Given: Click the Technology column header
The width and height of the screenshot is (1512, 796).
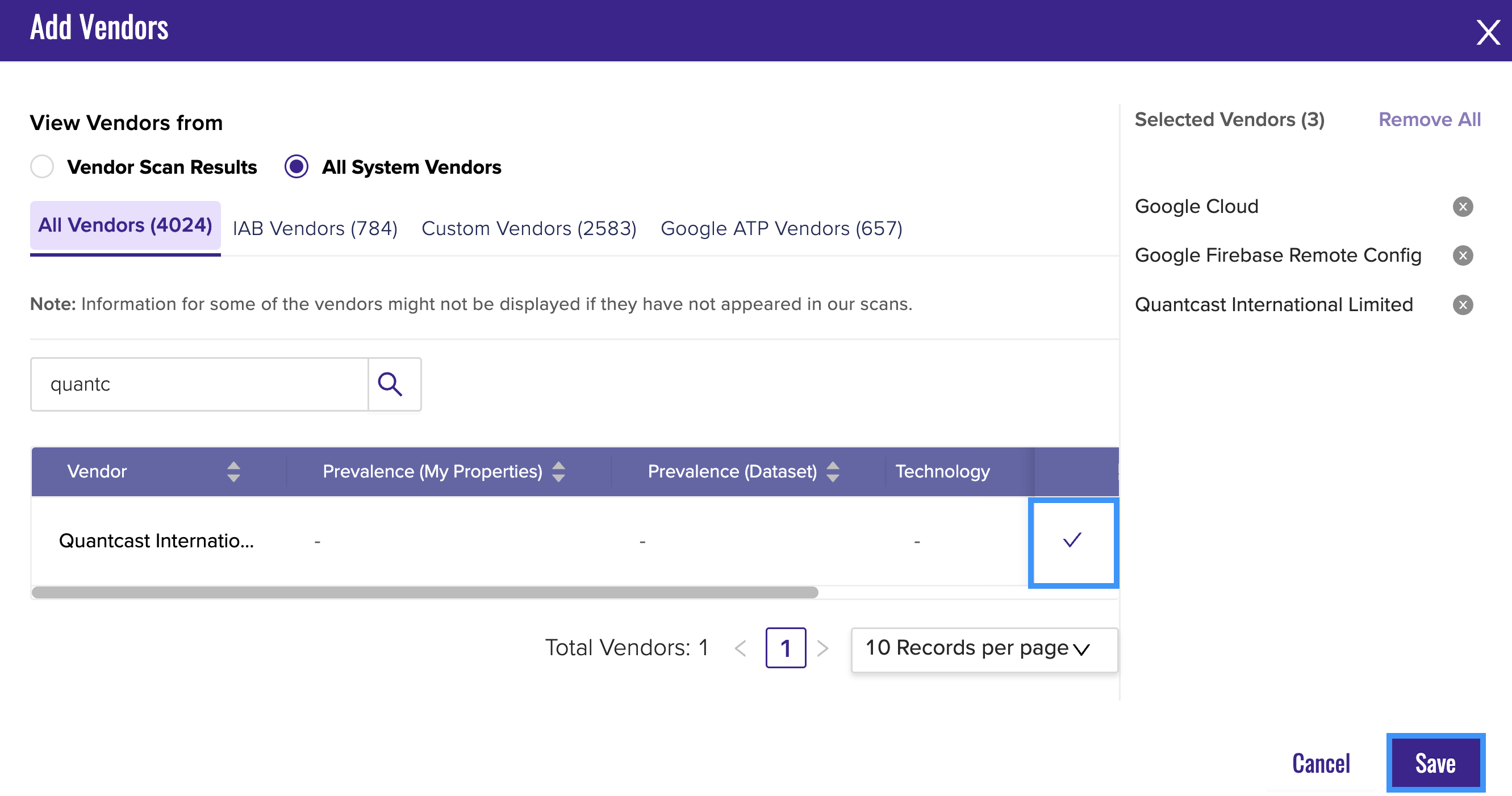Looking at the screenshot, I should pyautogui.click(x=943, y=472).
